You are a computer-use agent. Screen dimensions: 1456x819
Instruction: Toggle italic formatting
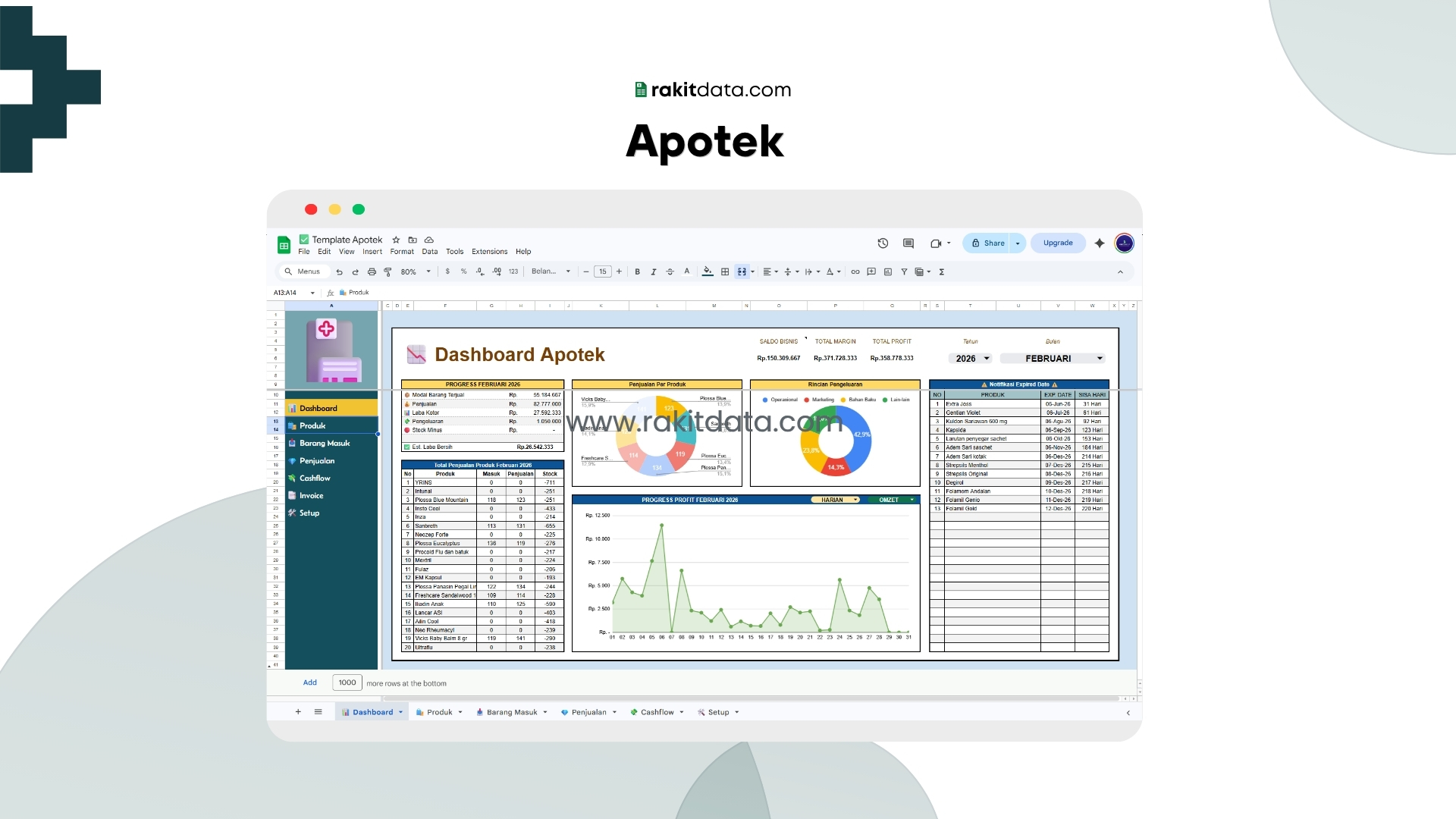point(653,271)
